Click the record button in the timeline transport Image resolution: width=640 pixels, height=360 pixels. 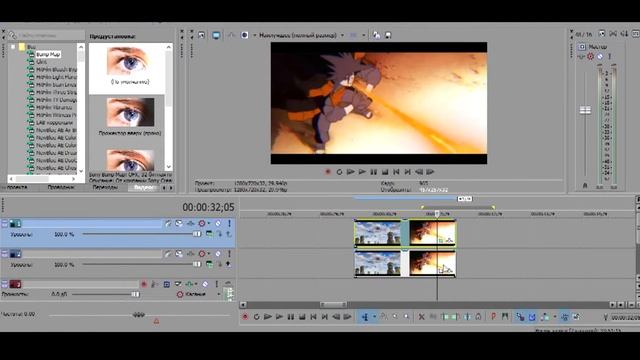pos(245,317)
